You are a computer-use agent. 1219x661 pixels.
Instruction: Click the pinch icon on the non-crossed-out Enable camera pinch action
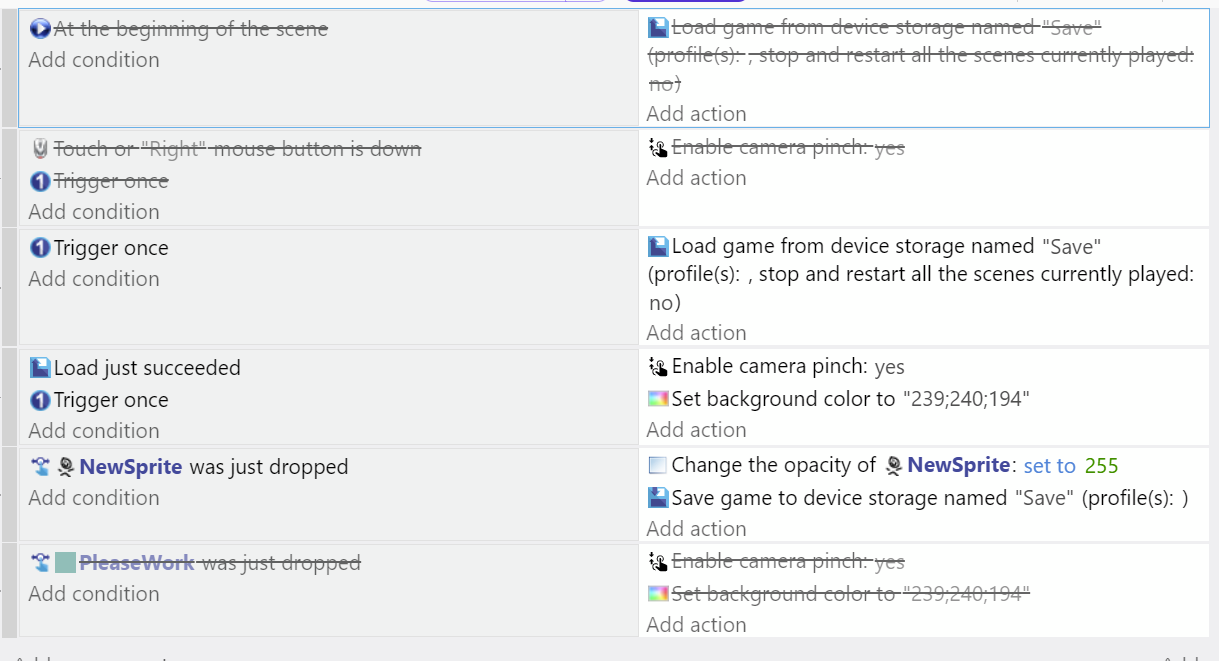click(x=657, y=366)
